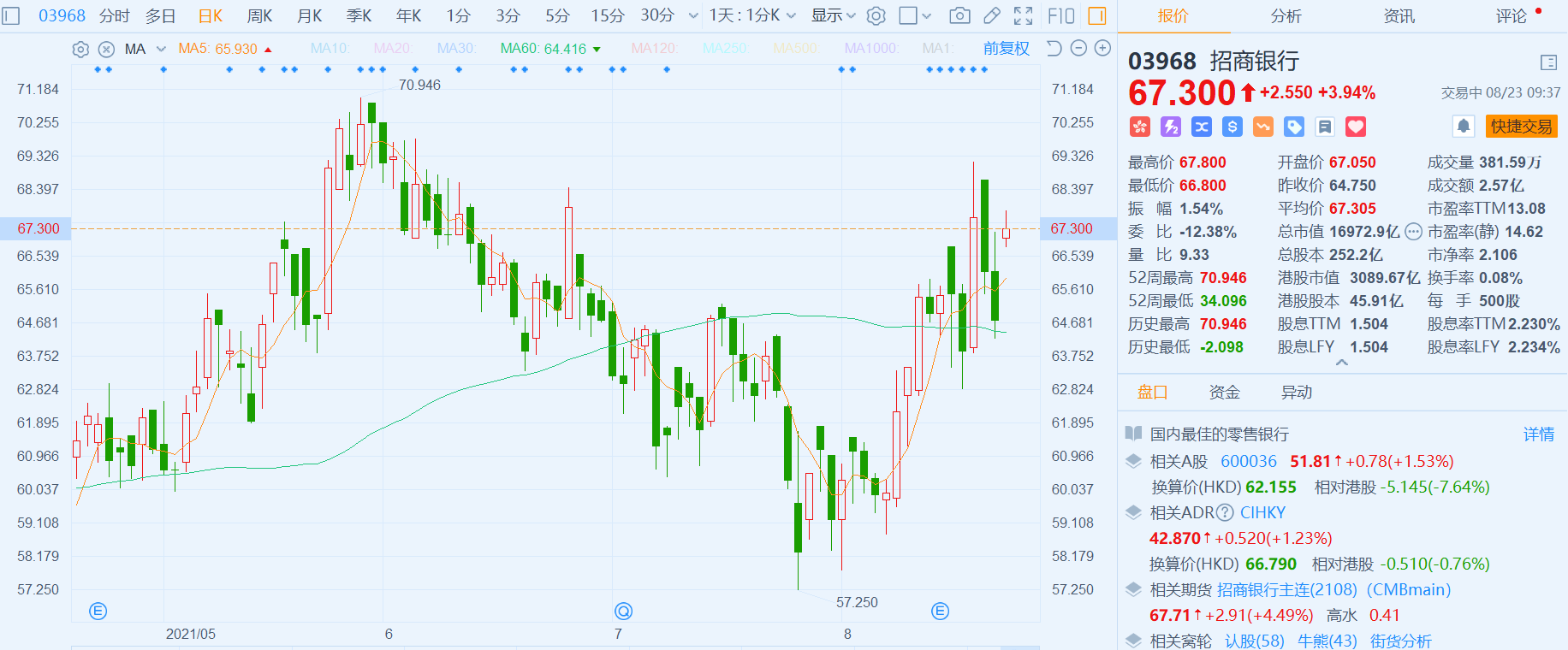The height and width of the screenshot is (650, 1568).
Task: Switch to the 分时 intraday tab
Action: tap(114, 15)
